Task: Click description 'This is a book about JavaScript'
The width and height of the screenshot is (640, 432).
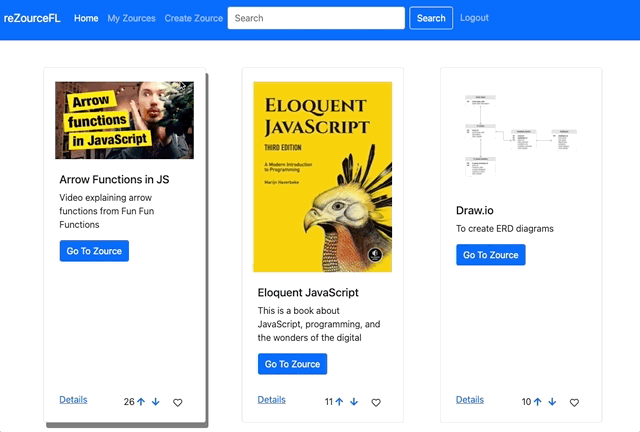Action: [319, 324]
